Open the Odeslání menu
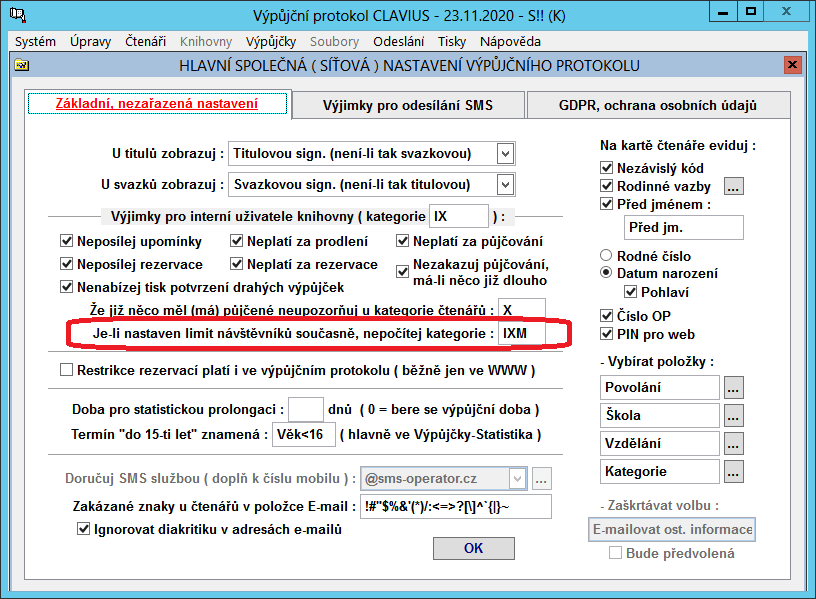 (399, 42)
